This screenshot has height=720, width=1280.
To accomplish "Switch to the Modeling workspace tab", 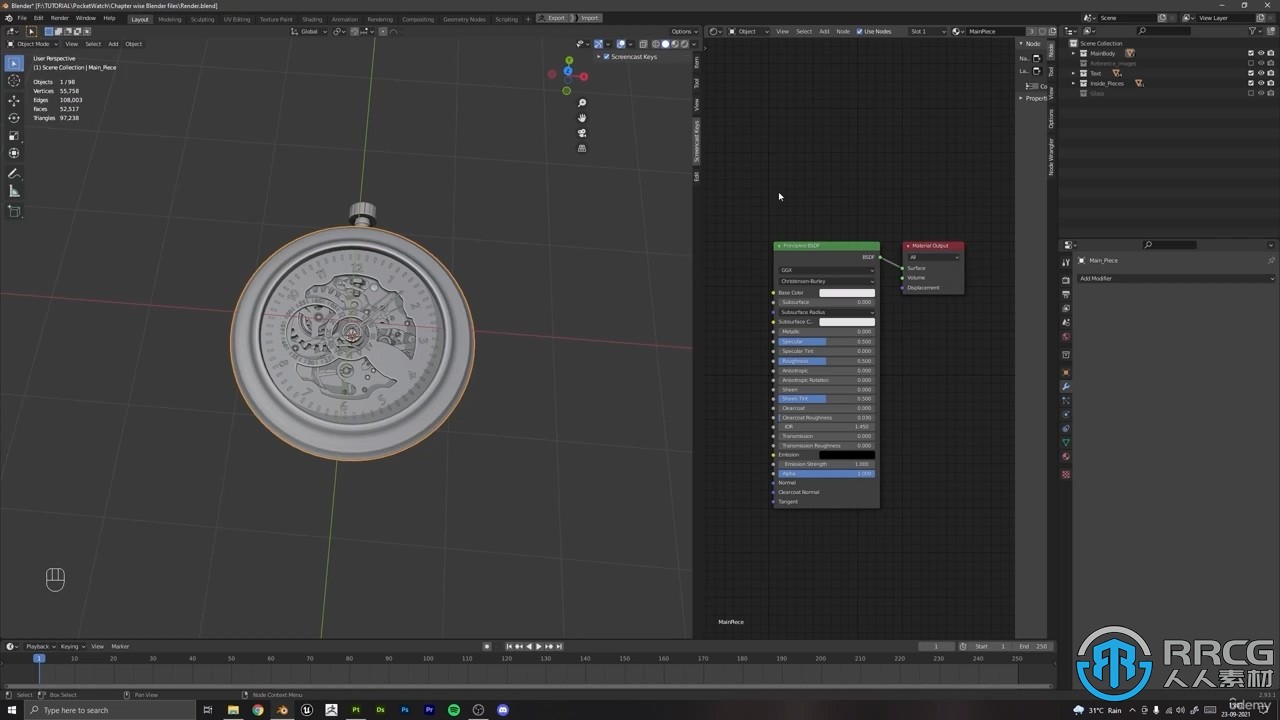I will tap(170, 19).
